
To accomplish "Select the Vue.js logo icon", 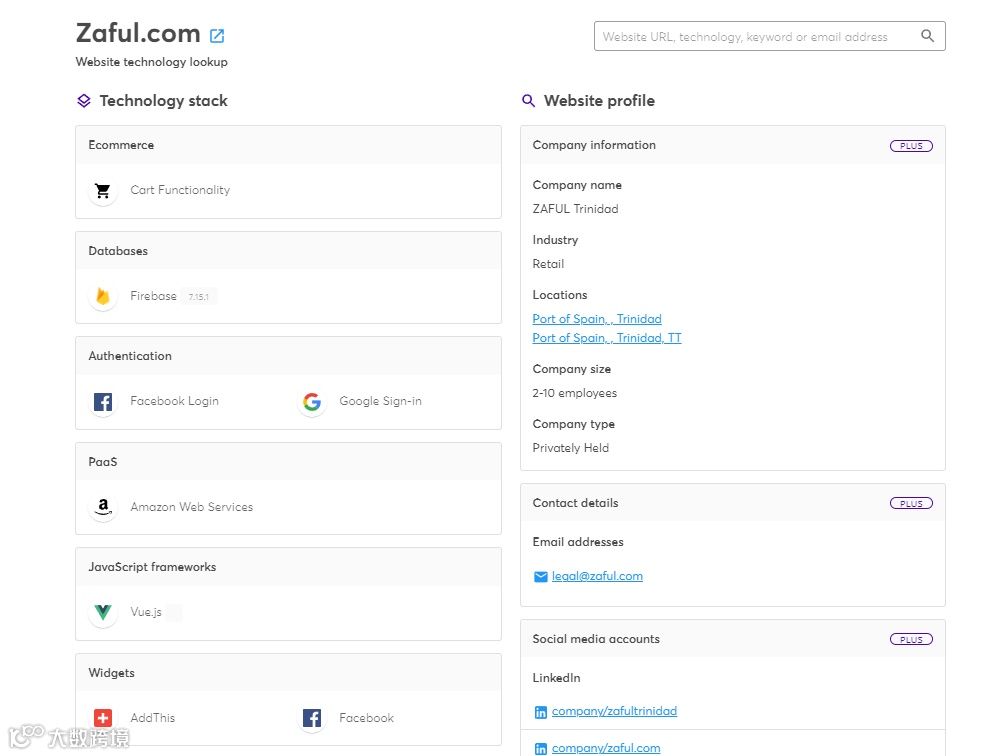I will click(x=103, y=612).
